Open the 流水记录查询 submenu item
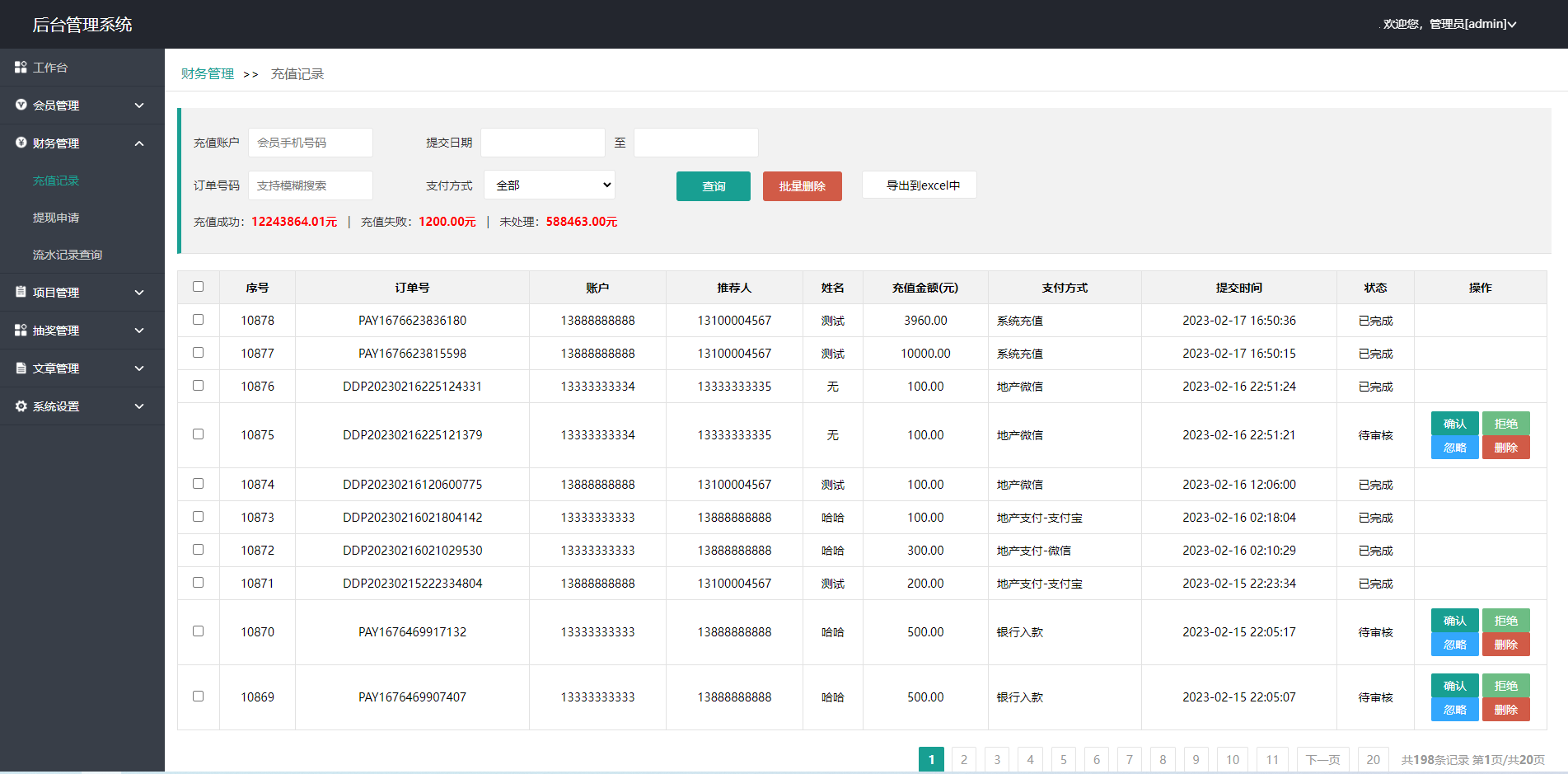 pyautogui.click(x=68, y=255)
